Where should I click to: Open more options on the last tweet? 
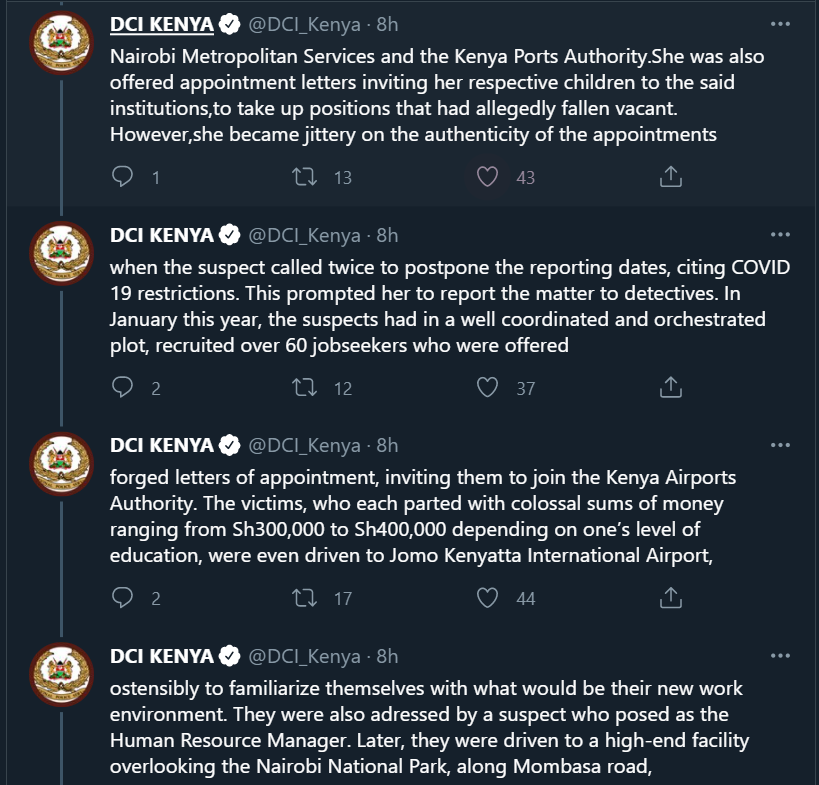[780, 655]
